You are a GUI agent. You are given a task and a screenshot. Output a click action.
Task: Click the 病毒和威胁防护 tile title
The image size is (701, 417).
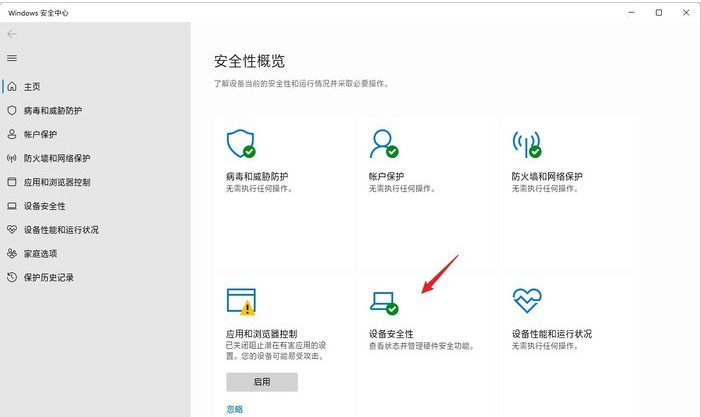tap(257, 177)
